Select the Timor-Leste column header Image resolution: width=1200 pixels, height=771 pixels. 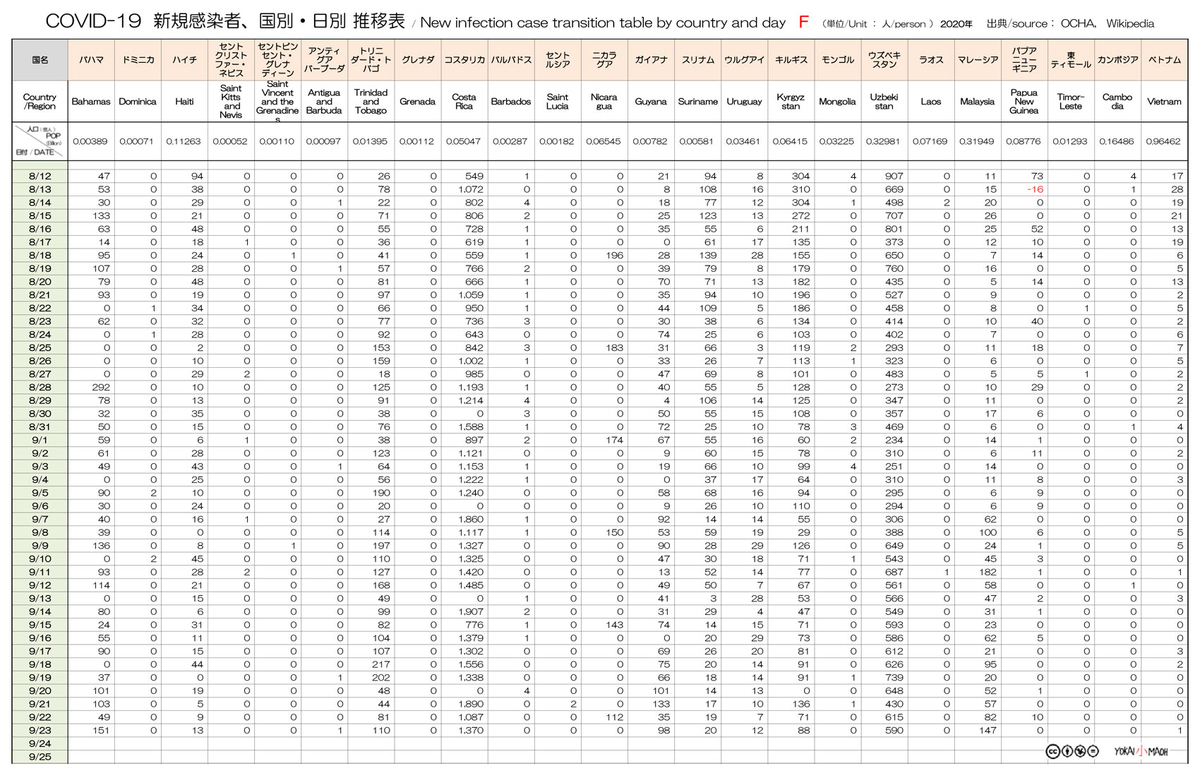[1071, 102]
